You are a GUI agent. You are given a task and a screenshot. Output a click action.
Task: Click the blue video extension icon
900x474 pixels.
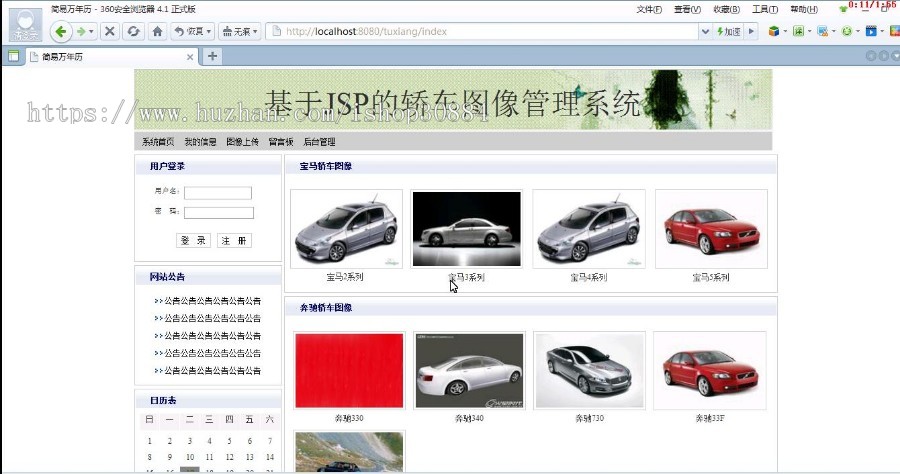tap(871, 31)
